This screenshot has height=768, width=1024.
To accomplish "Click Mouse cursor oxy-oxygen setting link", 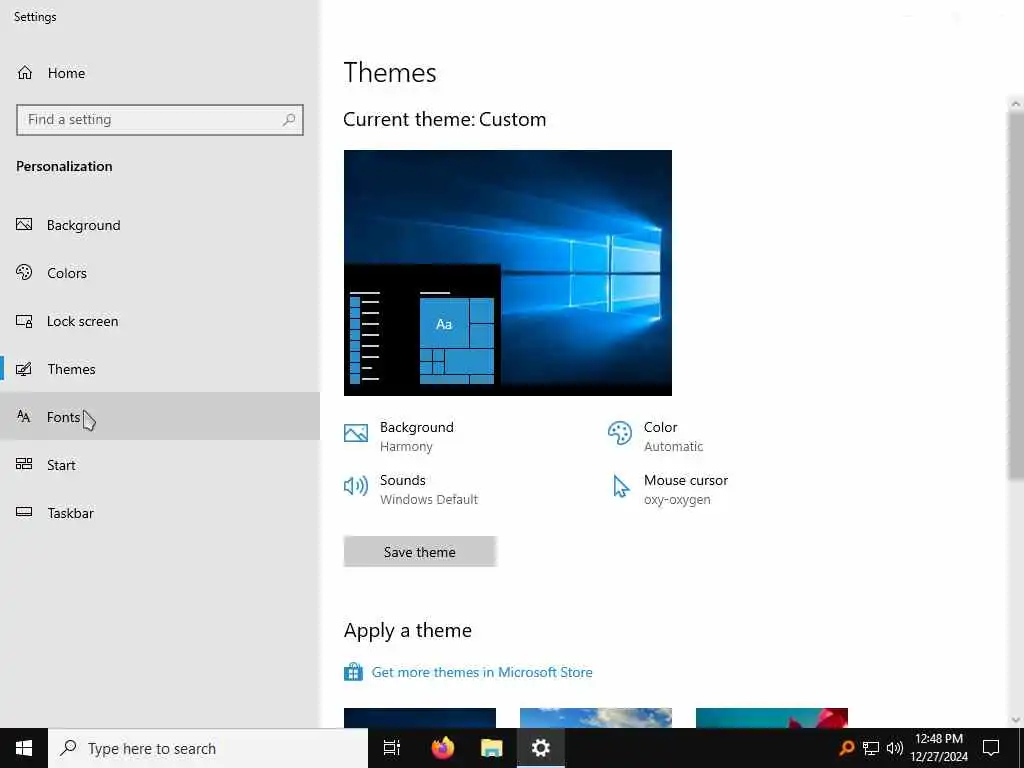I will pyautogui.click(x=667, y=489).
